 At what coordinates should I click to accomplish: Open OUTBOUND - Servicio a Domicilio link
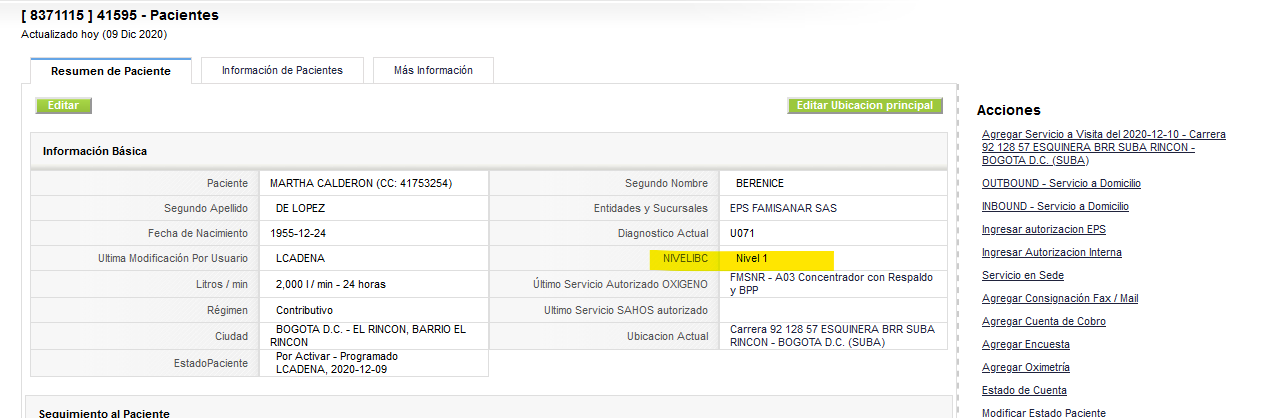click(1061, 183)
